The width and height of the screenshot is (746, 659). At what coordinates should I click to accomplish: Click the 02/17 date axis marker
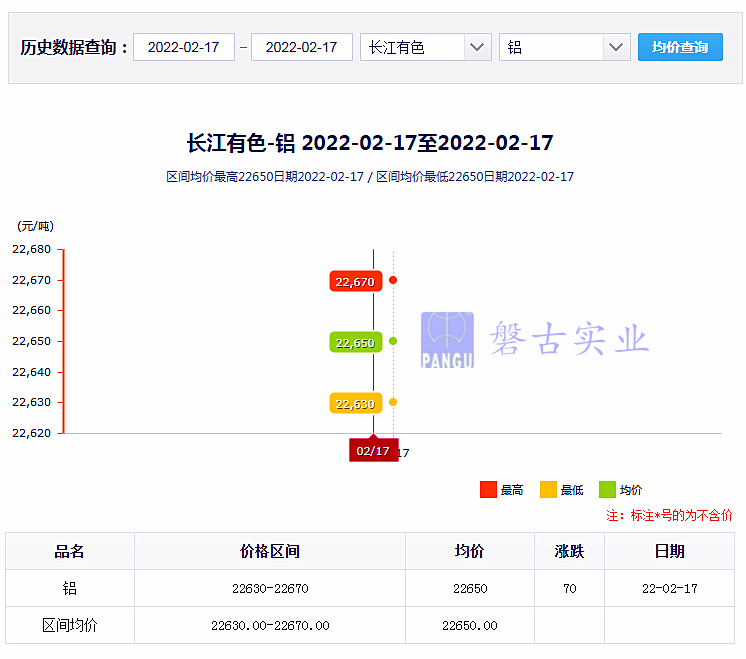click(373, 450)
